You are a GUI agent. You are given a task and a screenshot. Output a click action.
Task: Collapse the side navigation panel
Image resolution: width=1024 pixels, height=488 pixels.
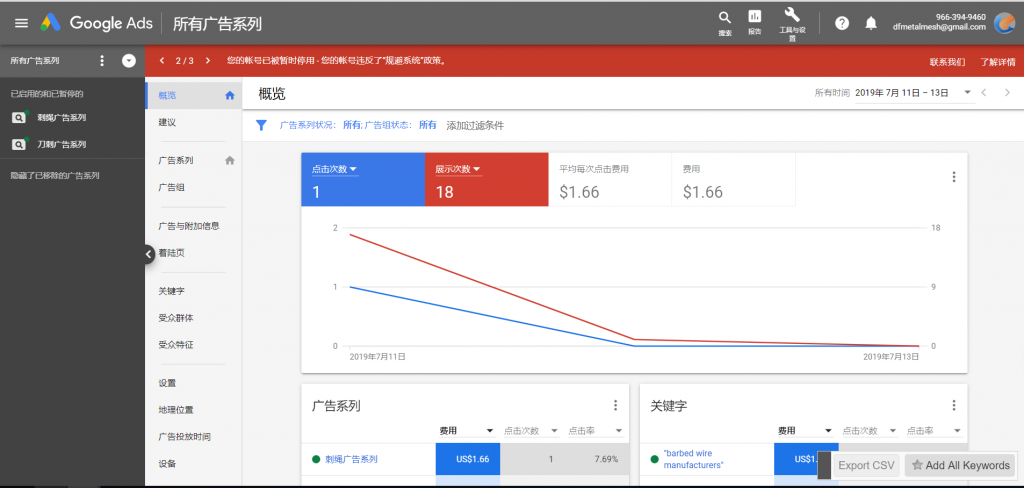pos(148,255)
